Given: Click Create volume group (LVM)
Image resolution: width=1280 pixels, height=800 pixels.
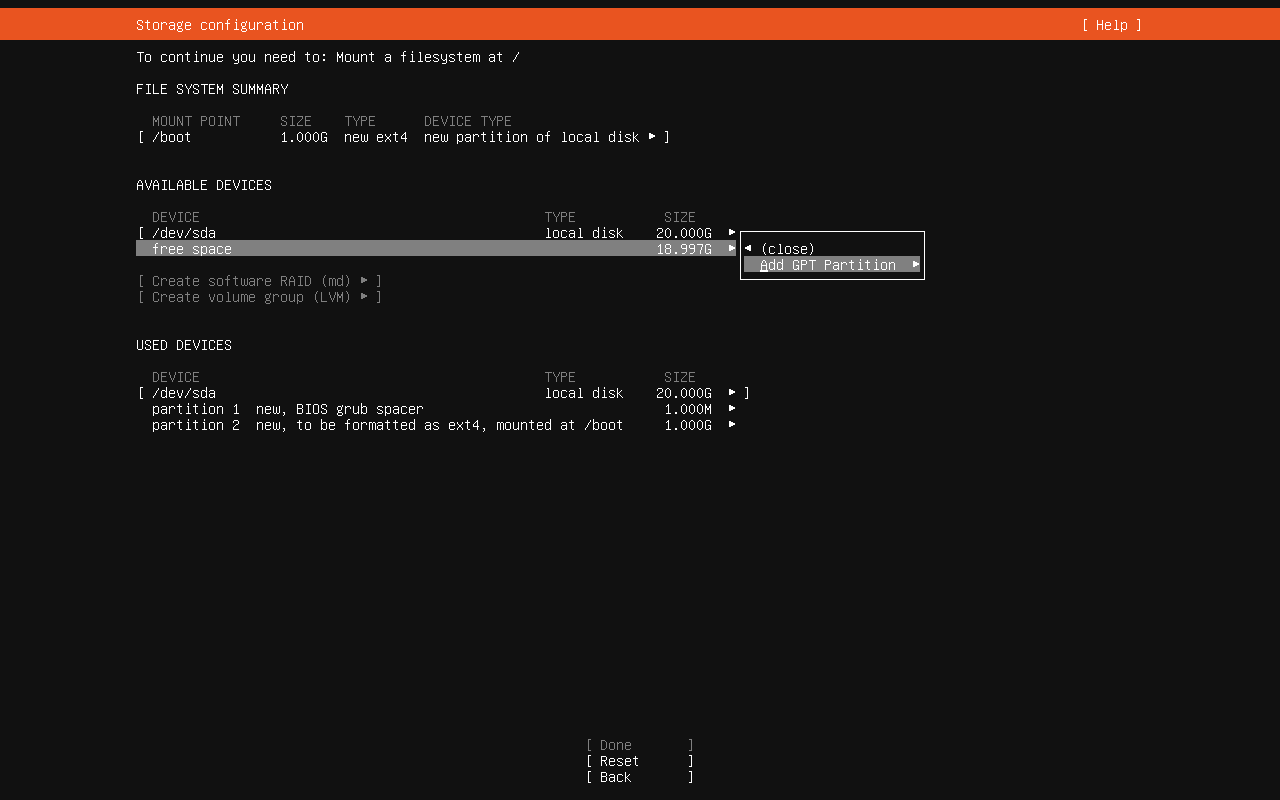Looking at the screenshot, I should tap(252, 297).
